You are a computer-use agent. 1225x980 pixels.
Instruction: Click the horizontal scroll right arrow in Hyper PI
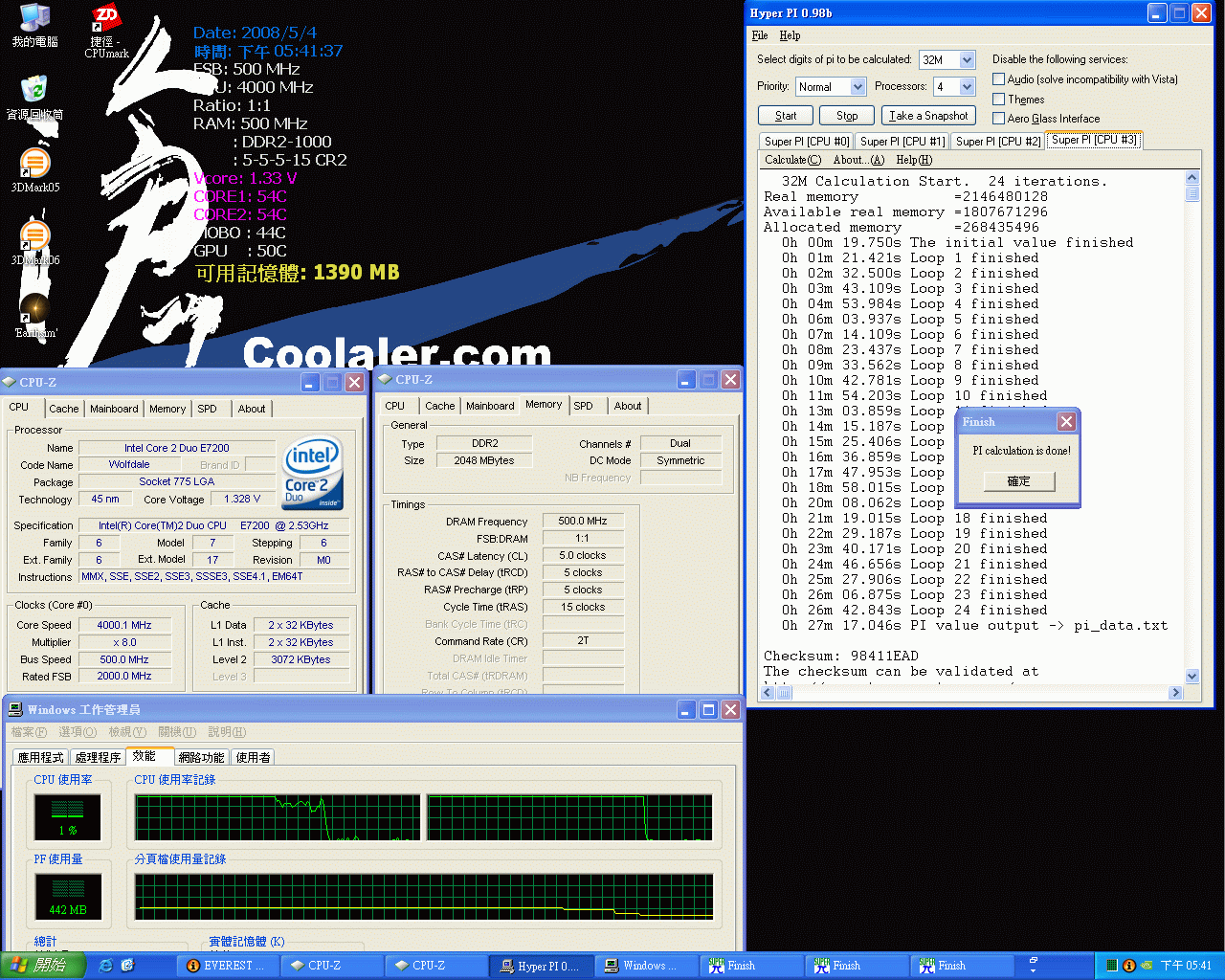tap(1176, 693)
